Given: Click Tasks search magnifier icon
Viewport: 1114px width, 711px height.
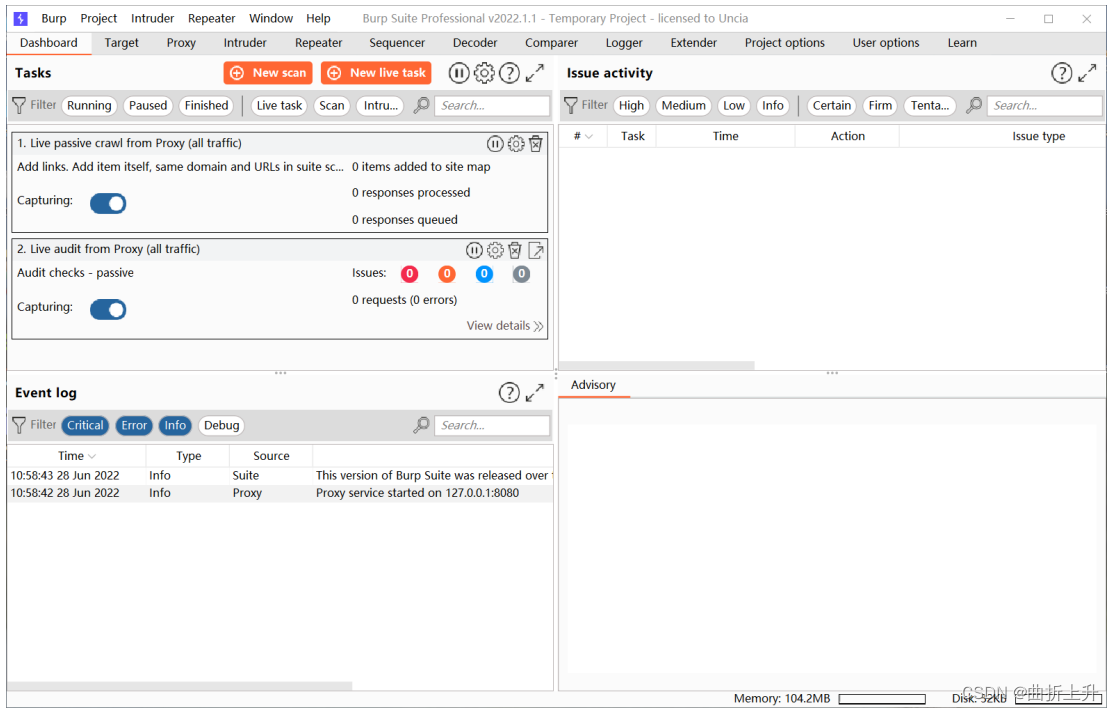Looking at the screenshot, I should coord(421,105).
